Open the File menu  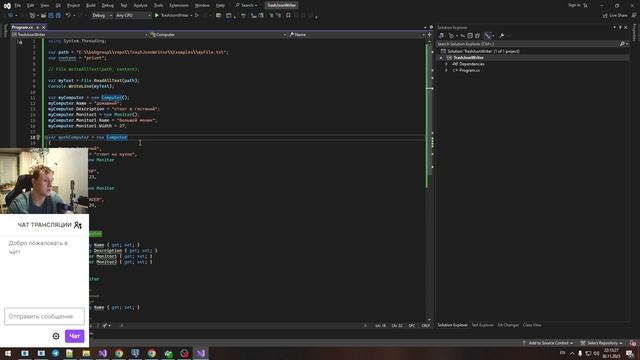tap(18, 5)
